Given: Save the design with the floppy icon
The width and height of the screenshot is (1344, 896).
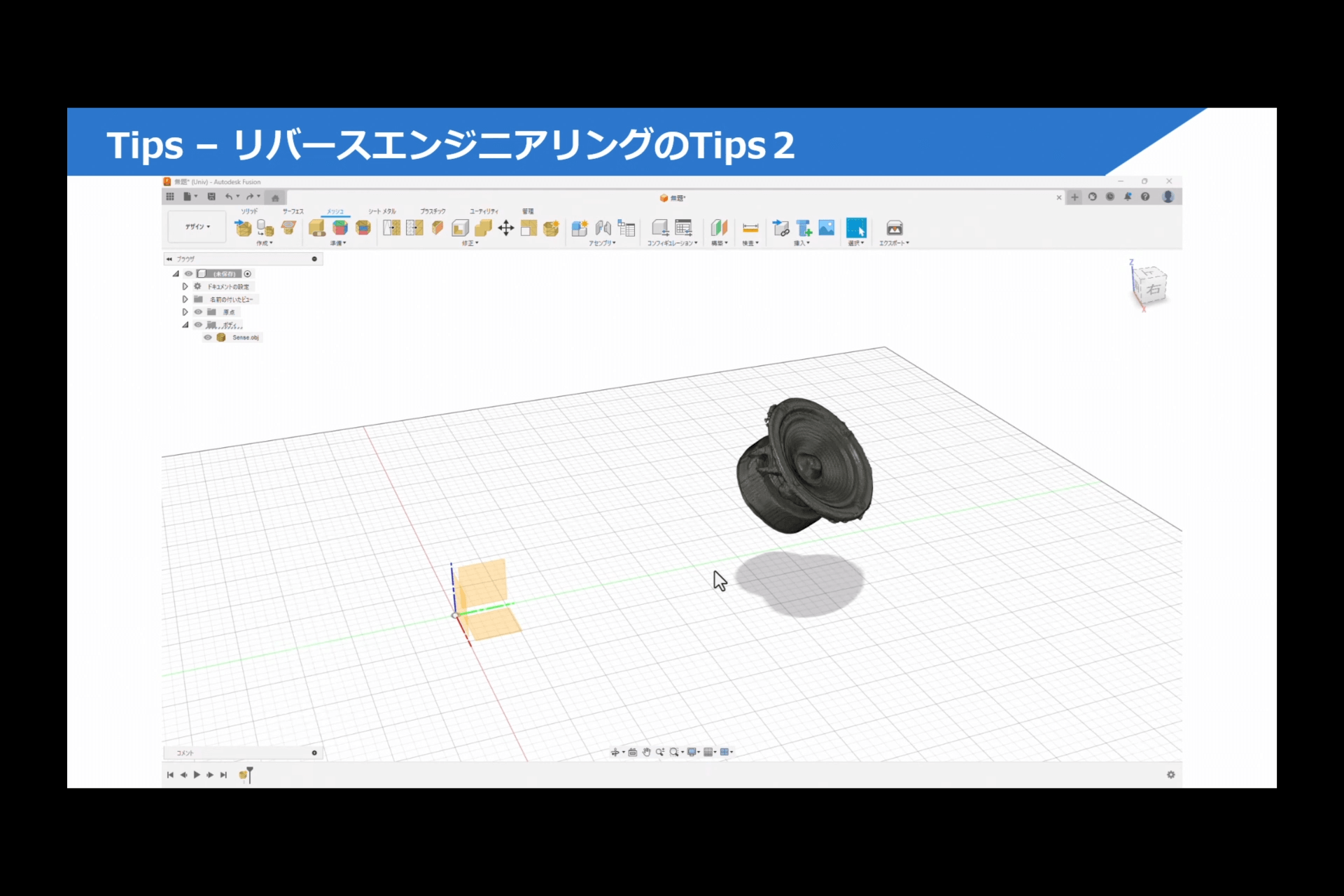Looking at the screenshot, I should [x=211, y=197].
